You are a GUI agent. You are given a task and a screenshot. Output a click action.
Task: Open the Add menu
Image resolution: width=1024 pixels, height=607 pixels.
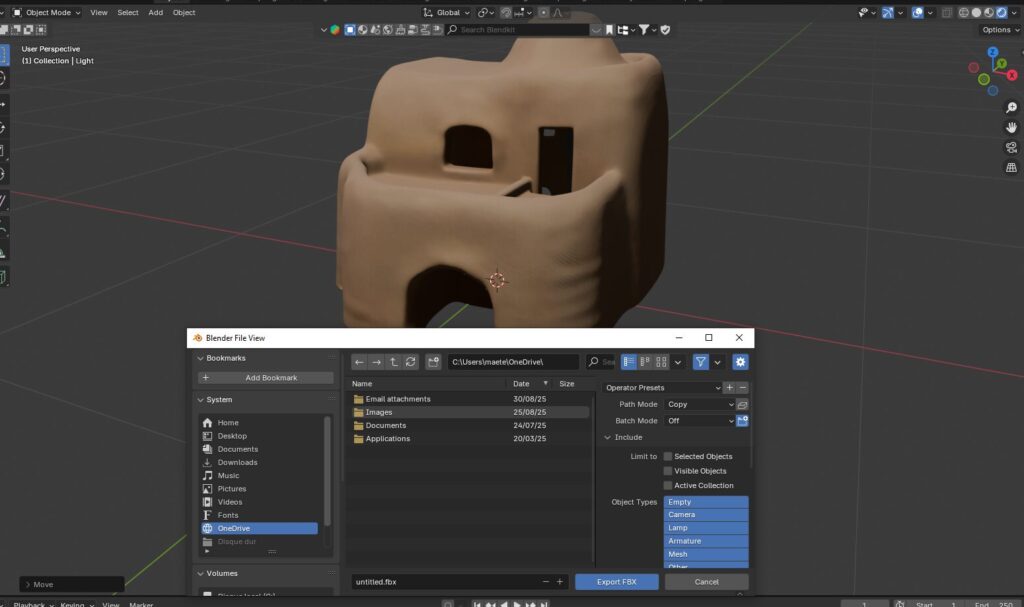pyautogui.click(x=155, y=12)
